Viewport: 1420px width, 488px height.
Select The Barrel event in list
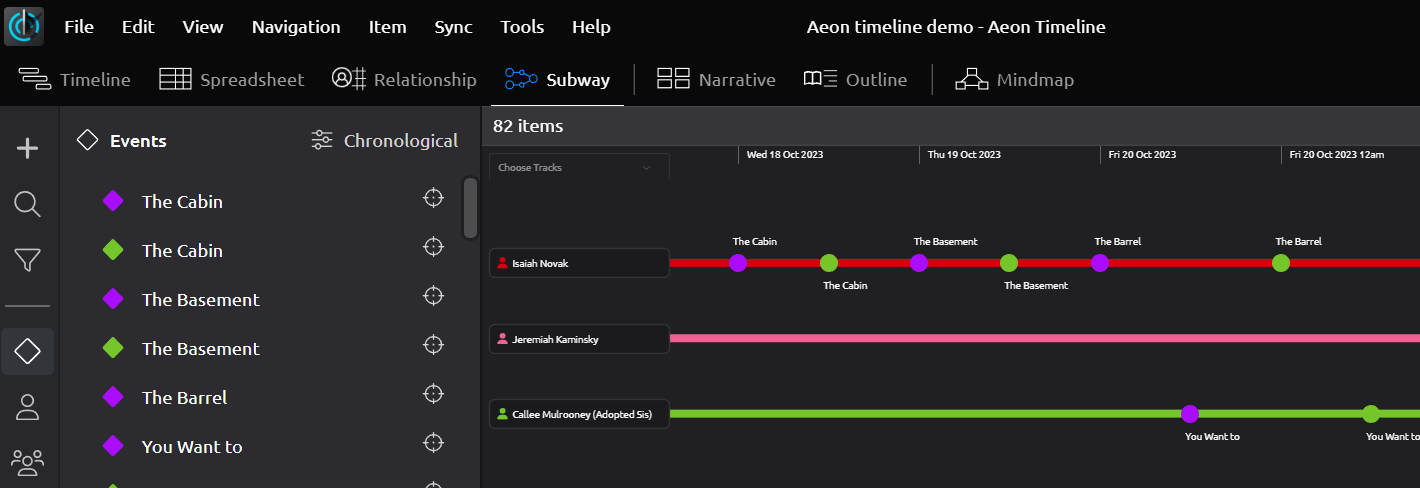pos(184,397)
